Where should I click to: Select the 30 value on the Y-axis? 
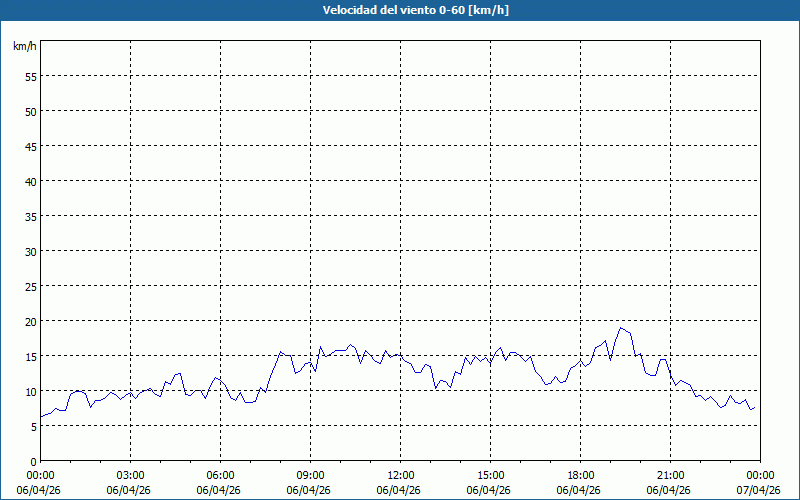tap(31, 251)
